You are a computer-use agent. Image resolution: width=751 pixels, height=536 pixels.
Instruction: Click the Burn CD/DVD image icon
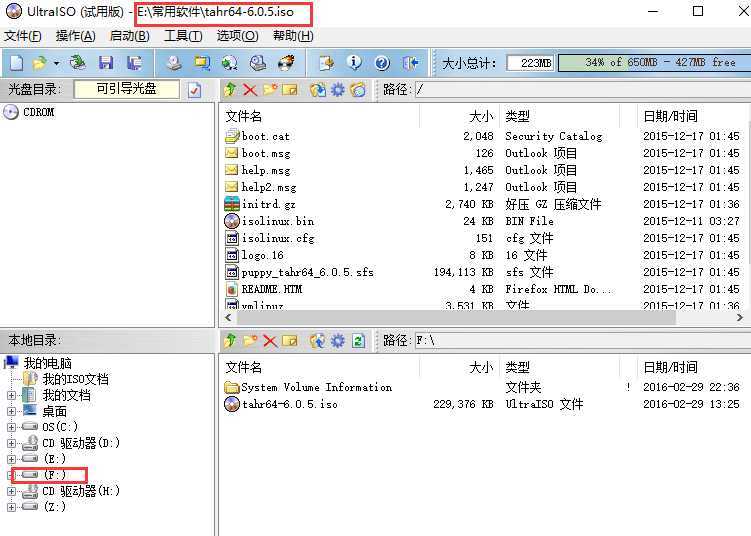click(x=286, y=63)
